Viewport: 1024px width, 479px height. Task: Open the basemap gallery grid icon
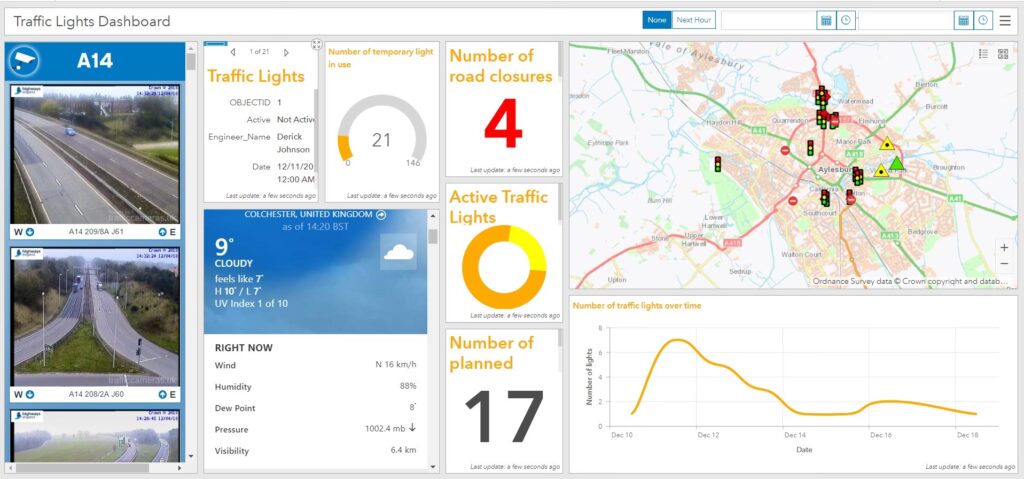coord(1003,54)
